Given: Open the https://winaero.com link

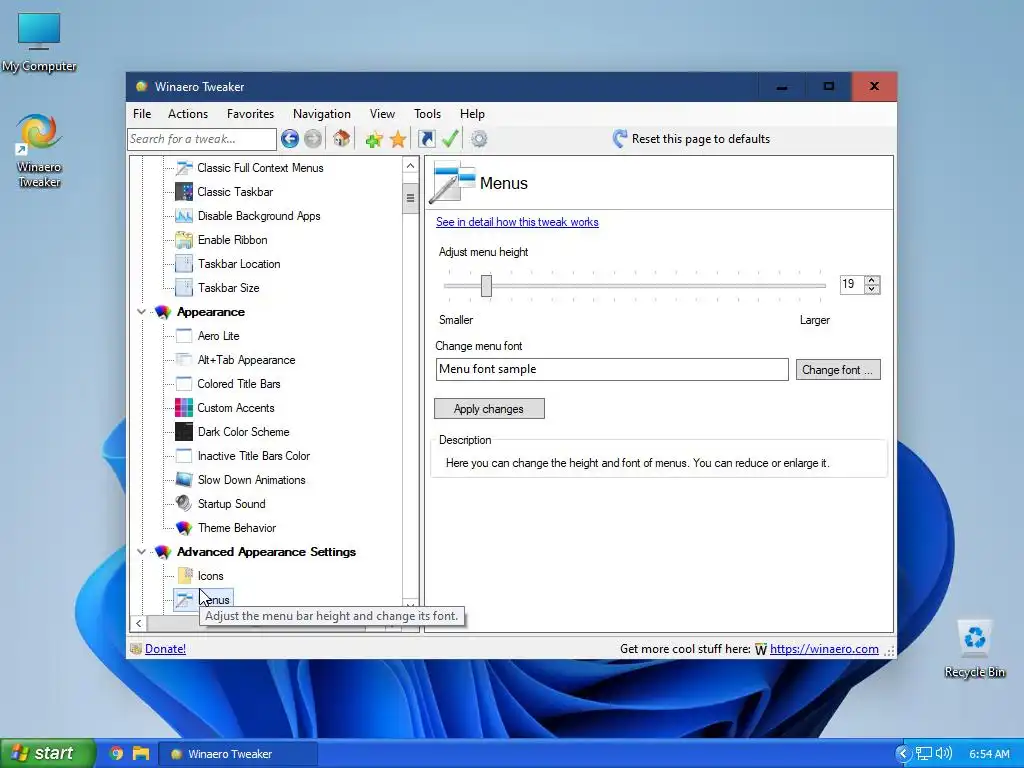Looking at the screenshot, I should [x=824, y=648].
